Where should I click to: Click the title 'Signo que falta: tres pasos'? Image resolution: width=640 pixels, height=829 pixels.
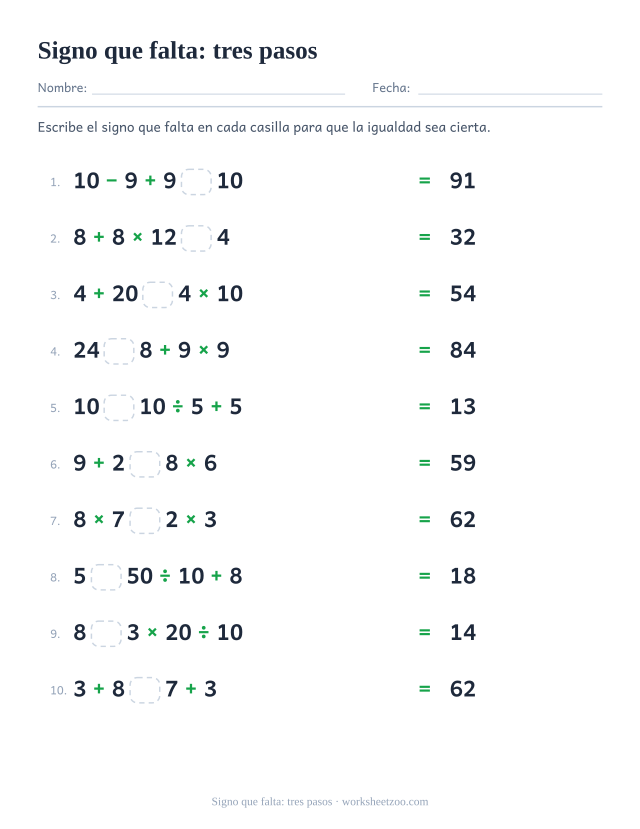pos(178,51)
